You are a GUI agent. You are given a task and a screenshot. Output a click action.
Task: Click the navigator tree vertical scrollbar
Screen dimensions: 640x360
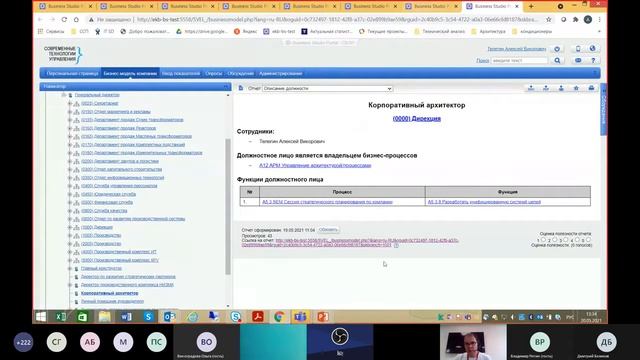(228, 207)
